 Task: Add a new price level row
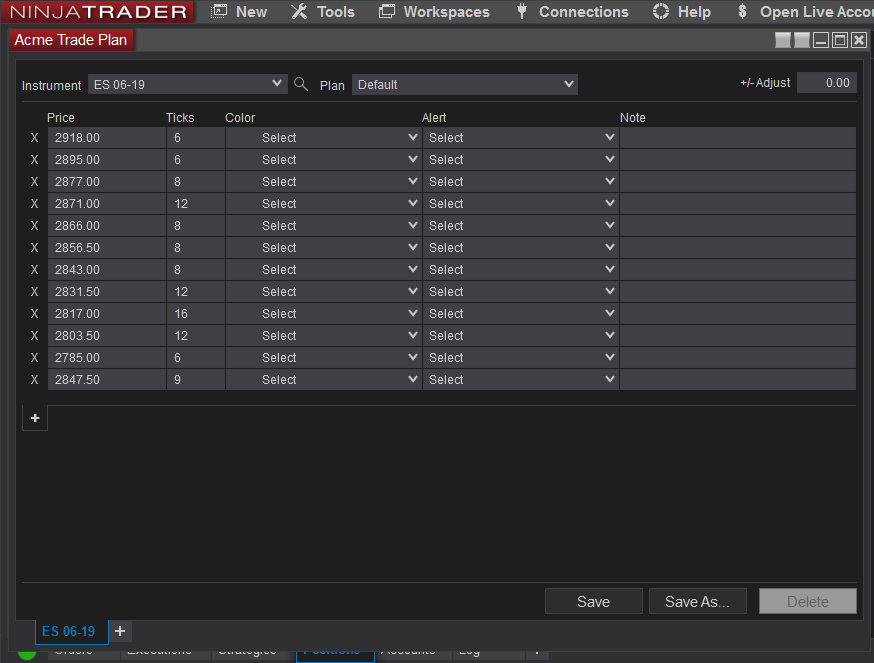click(x=35, y=418)
